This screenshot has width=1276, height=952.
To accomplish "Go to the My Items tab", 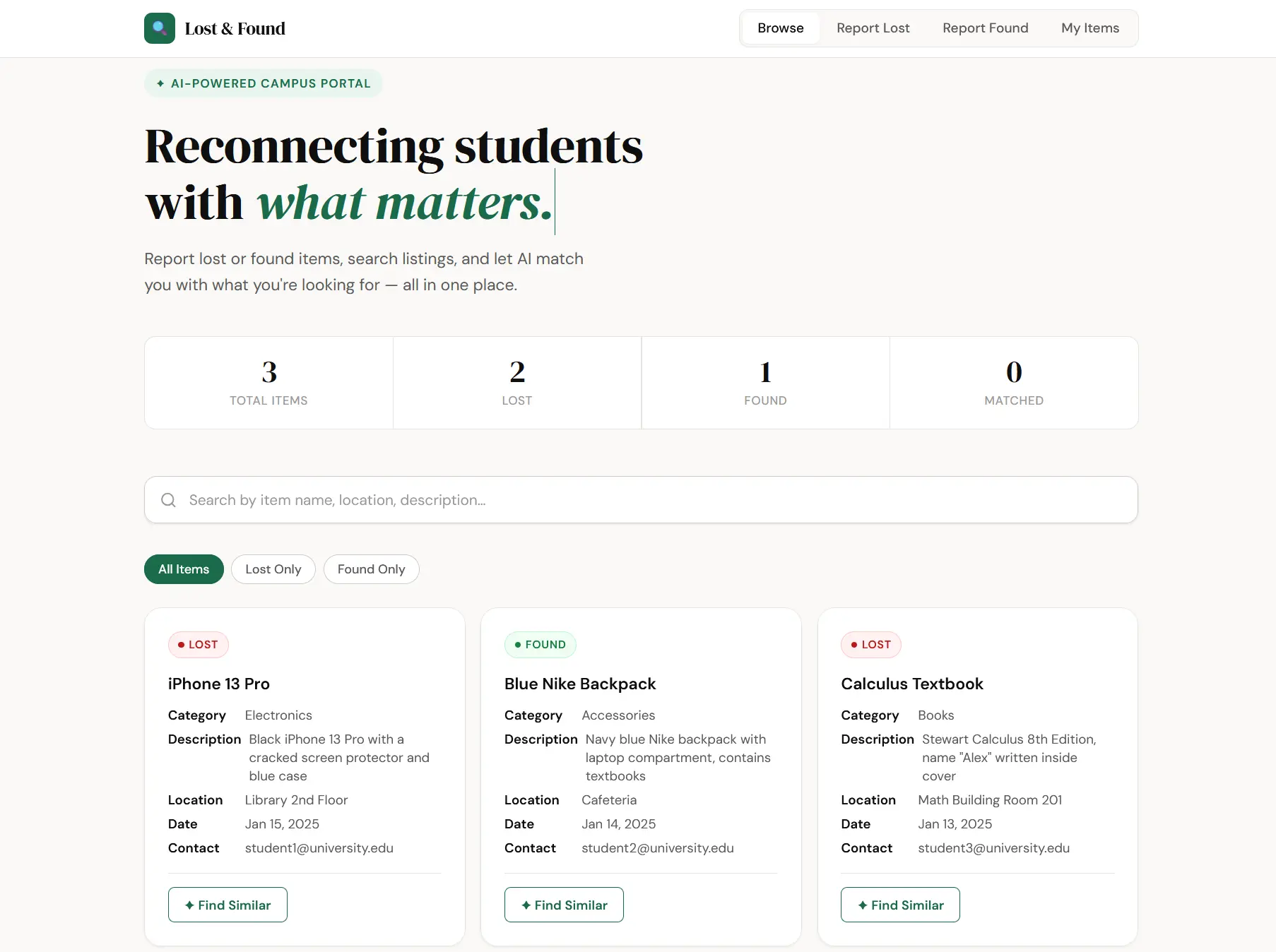I will pyautogui.click(x=1090, y=28).
